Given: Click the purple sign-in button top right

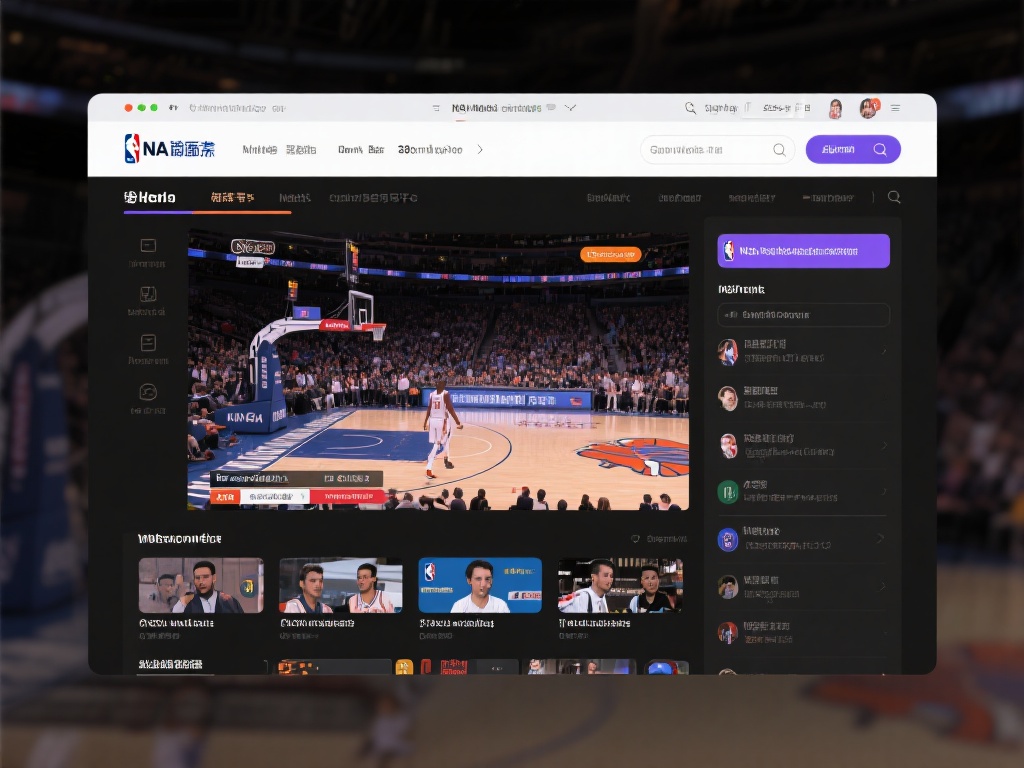Looking at the screenshot, I should (x=853, y=149).
